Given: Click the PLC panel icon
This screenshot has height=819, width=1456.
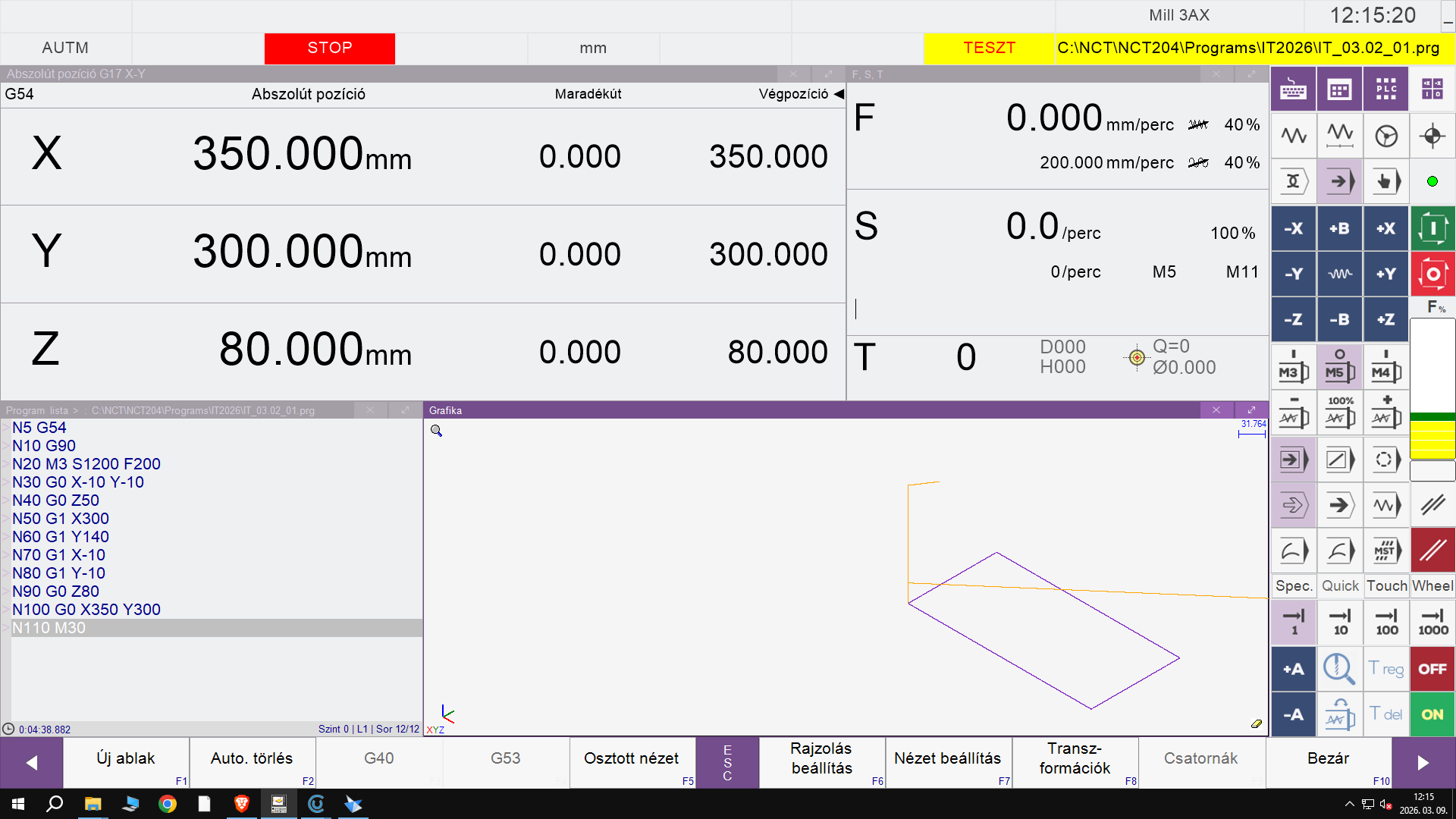Looking at the screenshot, I should (1386, 89).
